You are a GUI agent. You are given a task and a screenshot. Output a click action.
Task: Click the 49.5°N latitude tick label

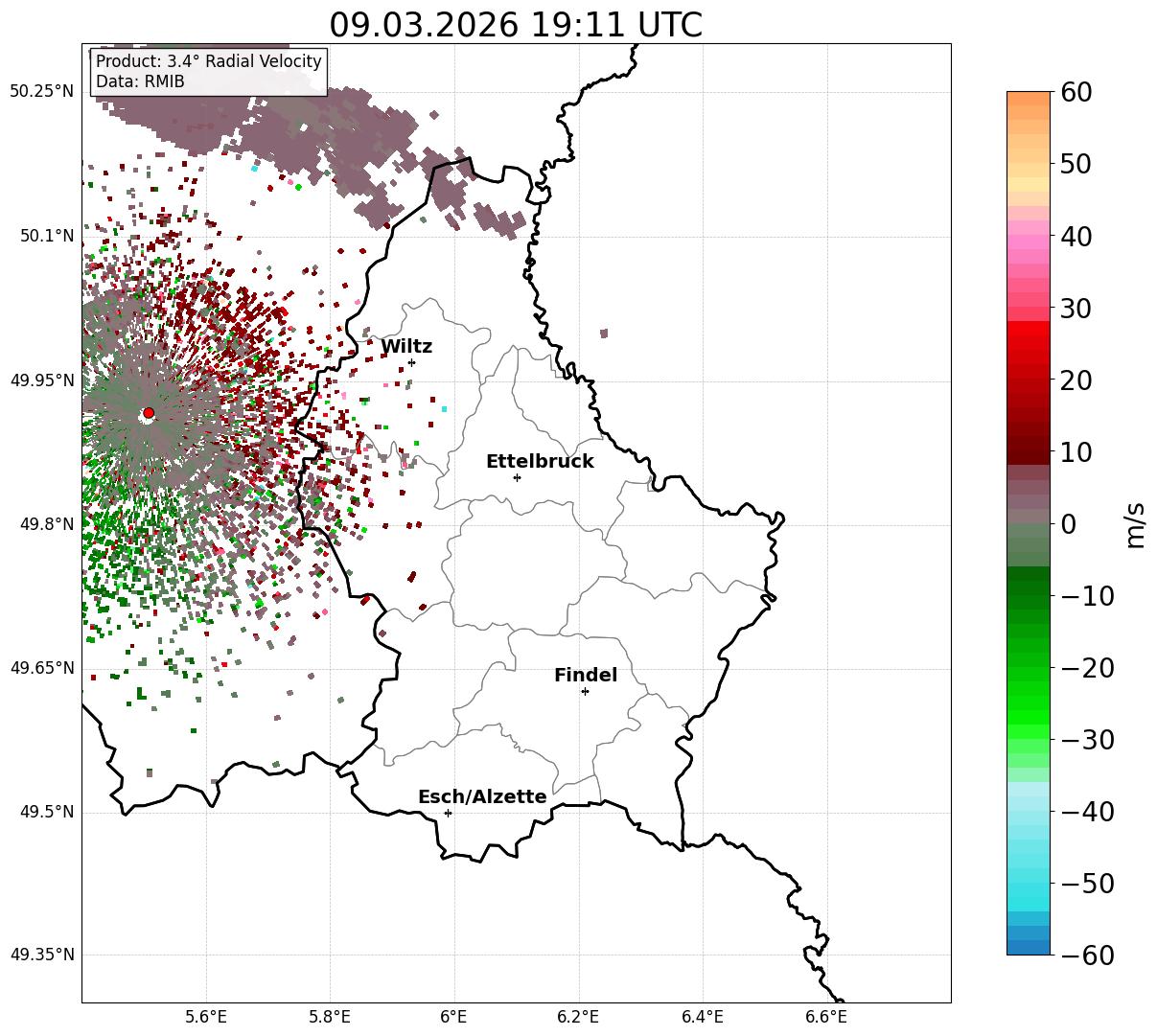click(x=46, y=812)
